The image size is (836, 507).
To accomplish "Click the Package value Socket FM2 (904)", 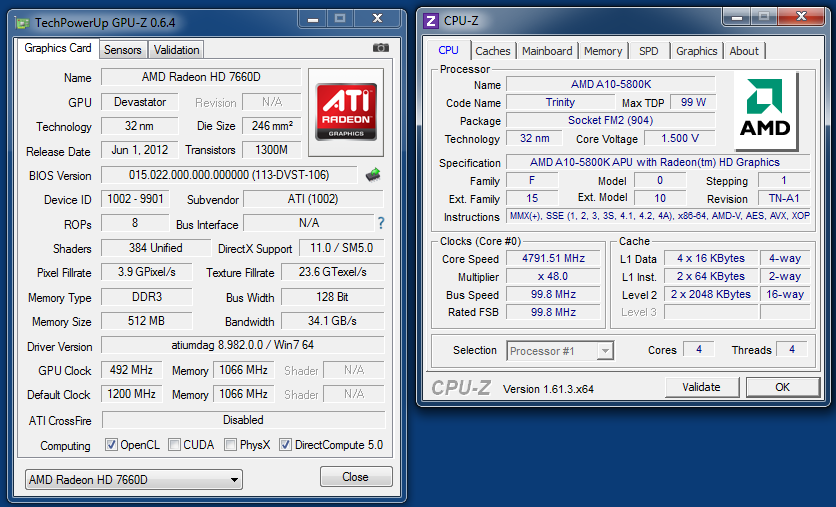I will (610, 120).
